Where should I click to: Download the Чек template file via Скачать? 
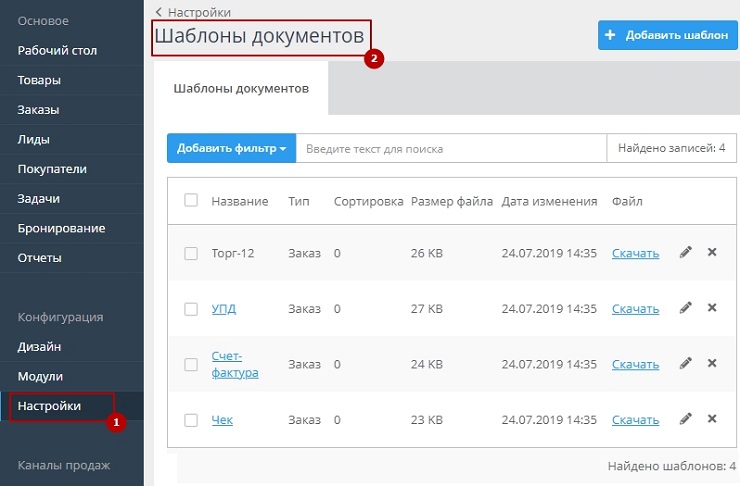[x=635, y=420]
